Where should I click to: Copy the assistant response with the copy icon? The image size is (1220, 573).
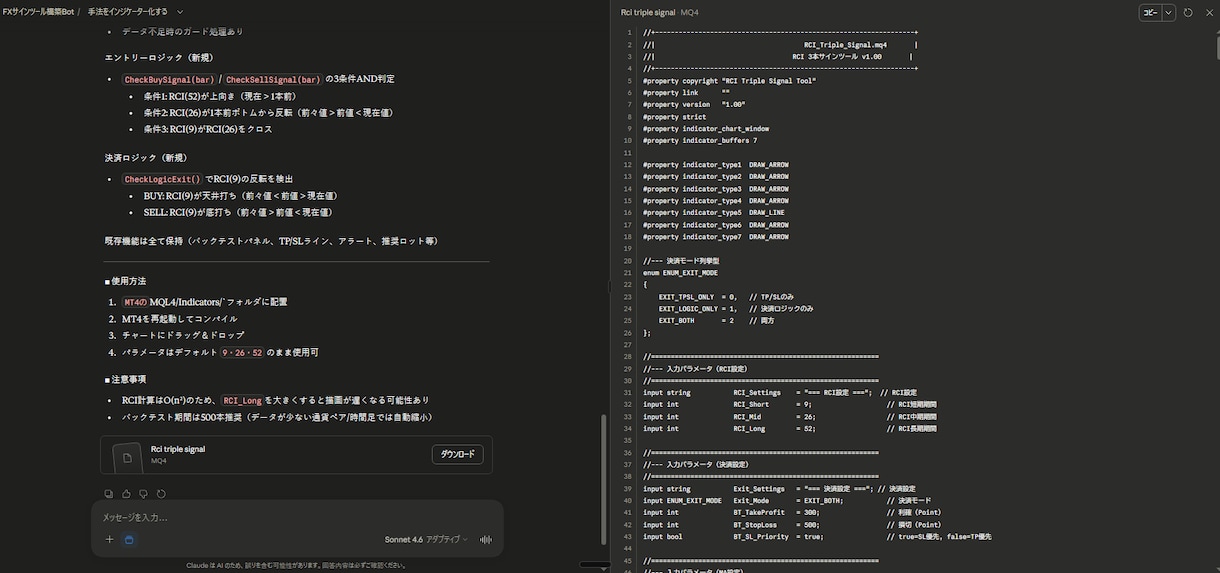pos(108,494)
